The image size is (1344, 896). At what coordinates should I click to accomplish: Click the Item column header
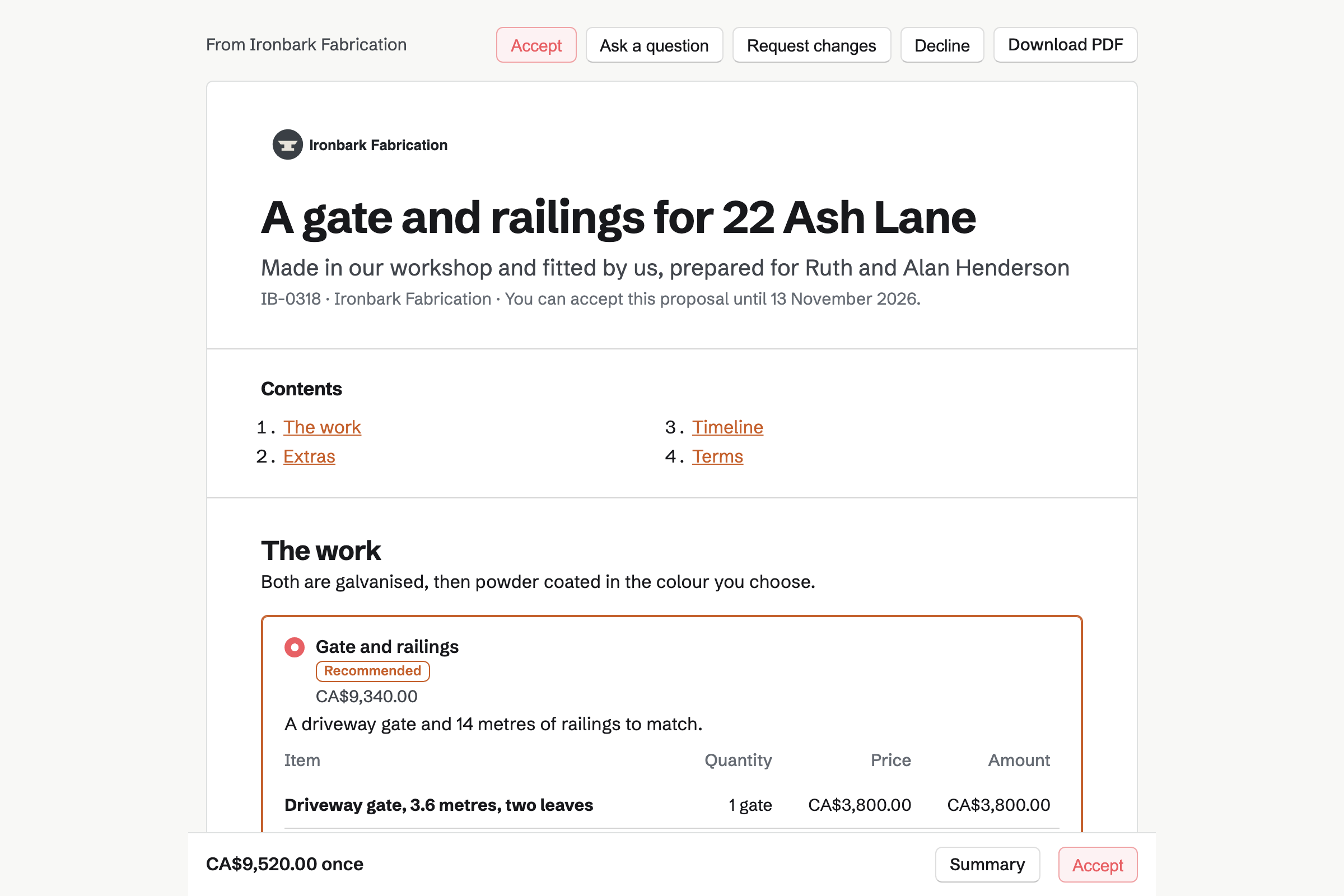click(x=302, y=760)
